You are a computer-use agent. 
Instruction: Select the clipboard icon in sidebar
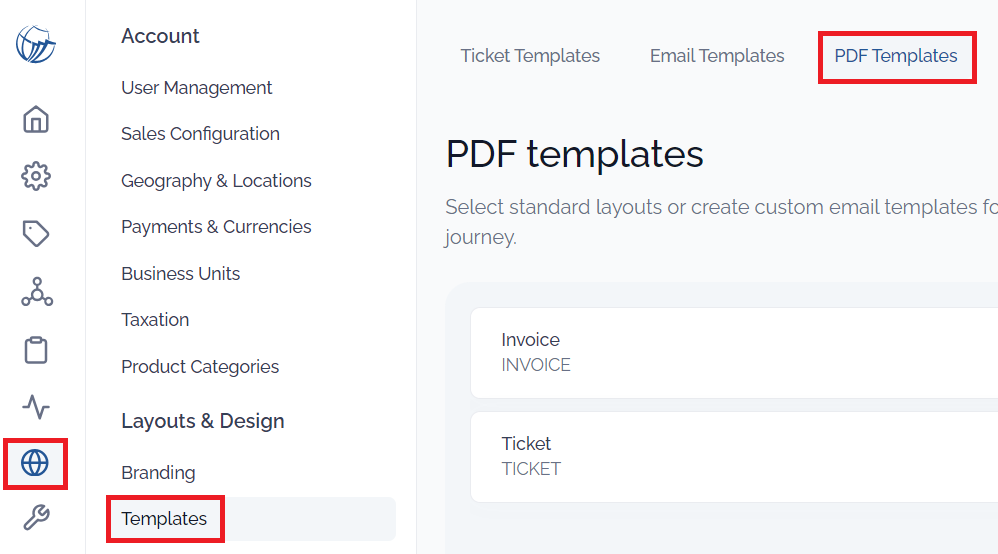pos(36,350)
